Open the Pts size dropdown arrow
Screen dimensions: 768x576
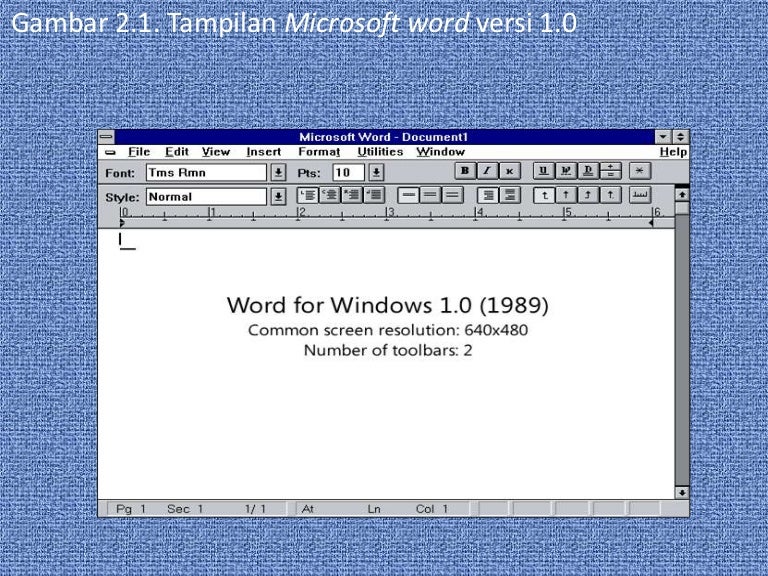point(376,173)
